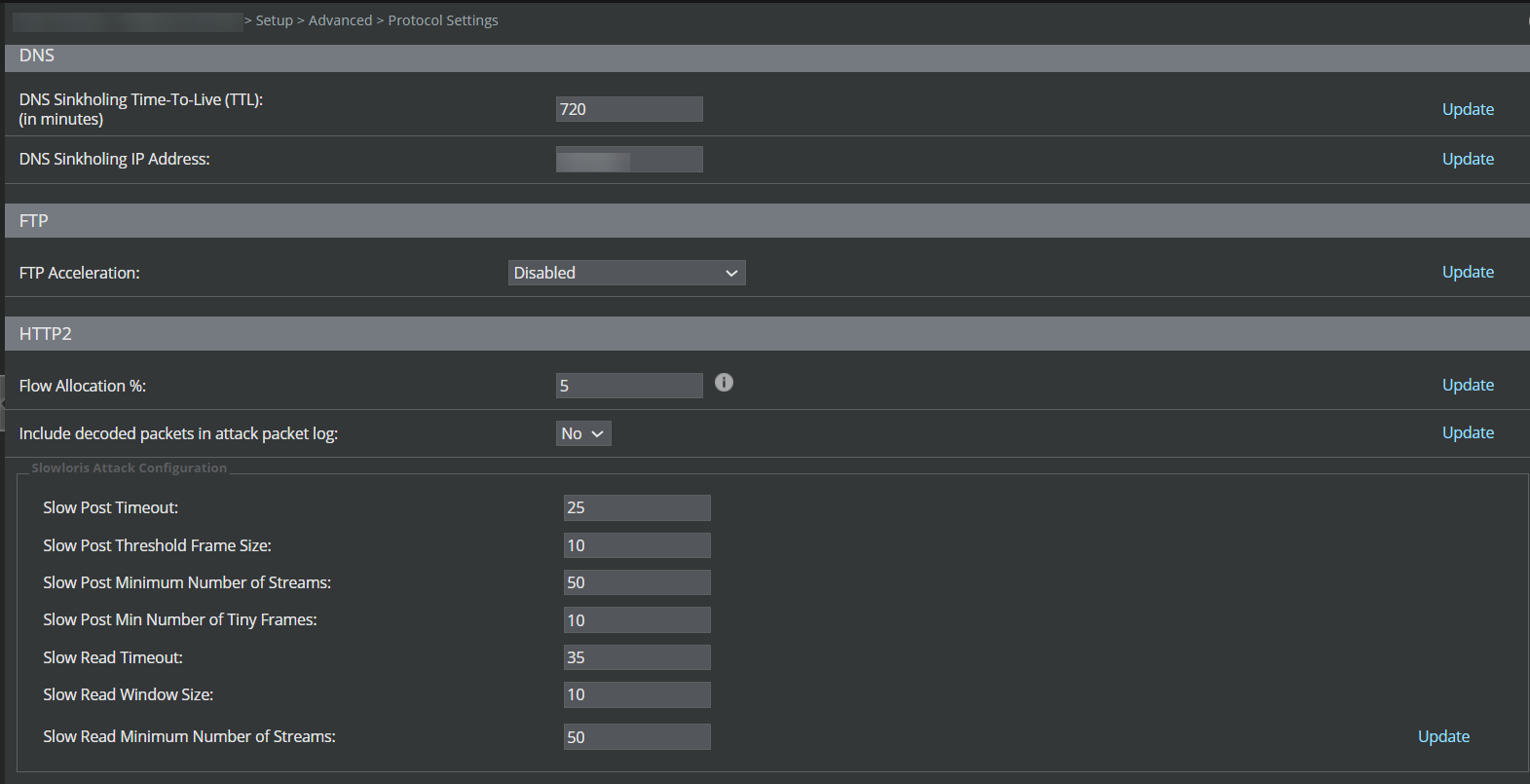The height and width of the screenshot is (784, 1530).
Task: Click the FTP Acceleration label
Action: 80,273
